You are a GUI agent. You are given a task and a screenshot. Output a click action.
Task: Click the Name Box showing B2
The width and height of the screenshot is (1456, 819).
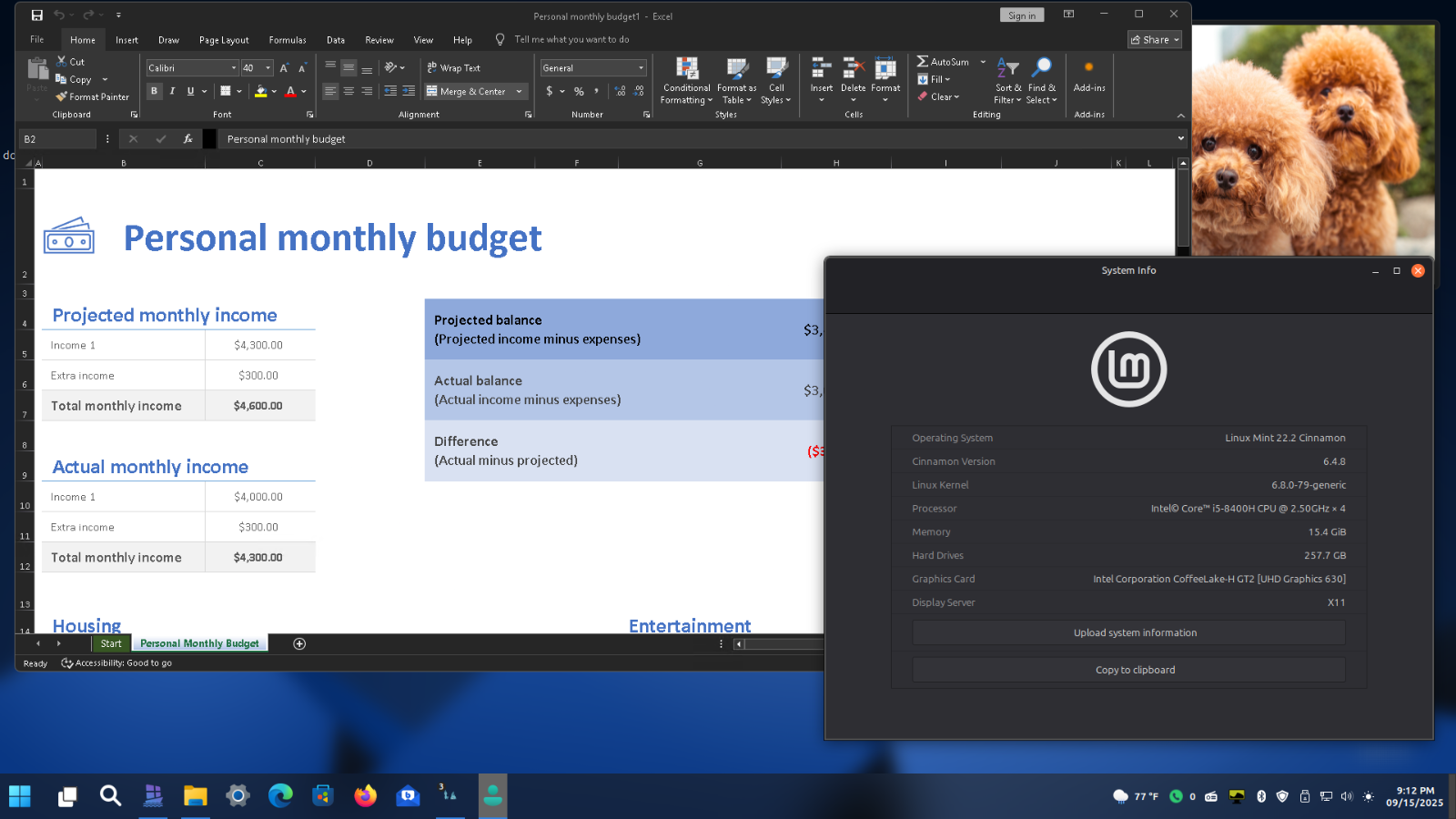57,139
